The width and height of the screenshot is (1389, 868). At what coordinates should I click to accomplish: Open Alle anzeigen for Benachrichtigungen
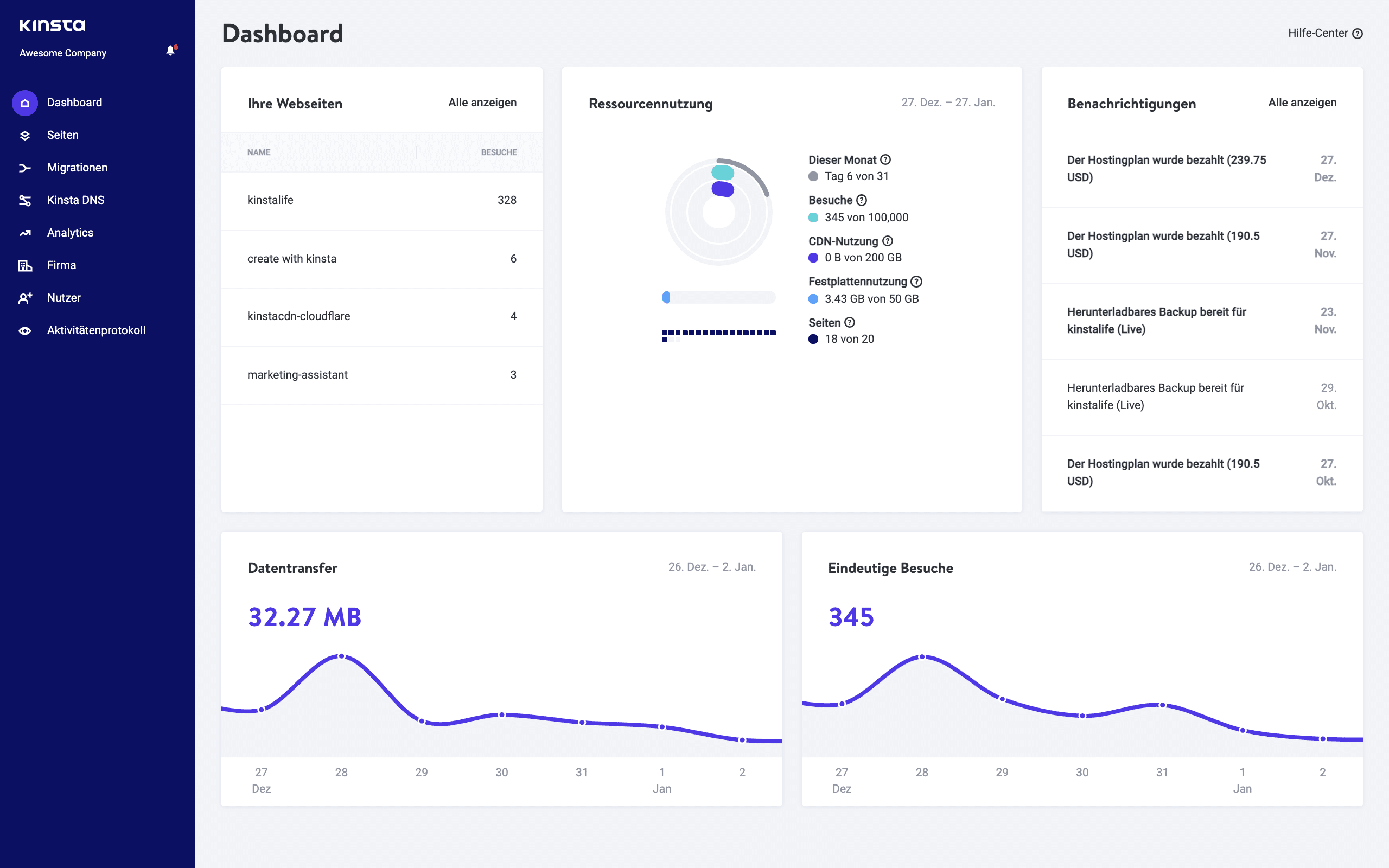[1302, 103]
